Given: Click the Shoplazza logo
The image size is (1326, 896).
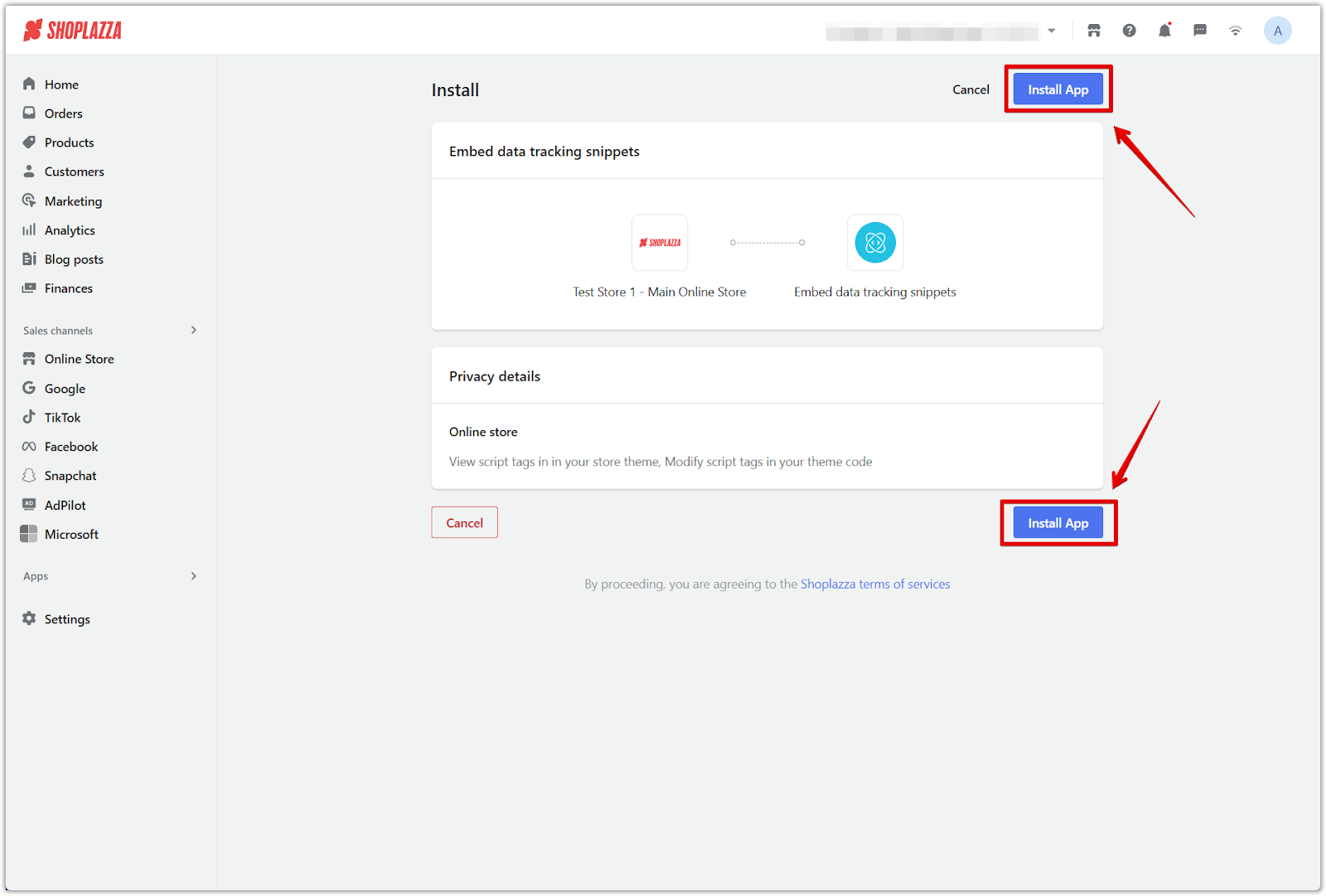Looking at the screenshot, I should click(73, 31).
